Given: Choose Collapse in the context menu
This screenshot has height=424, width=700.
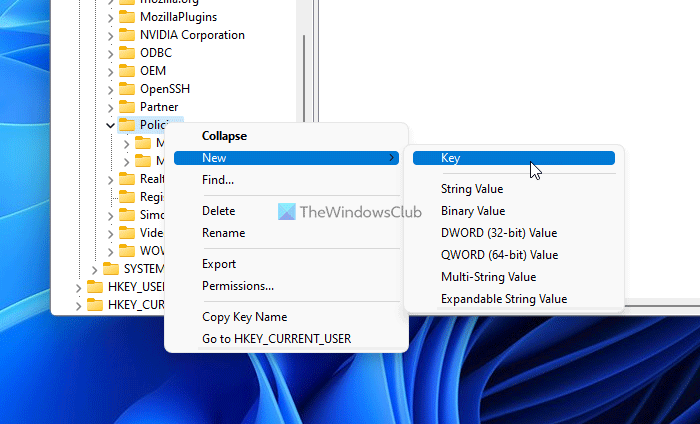Looking at the screenshot, I should pyautogui.click(x=286, y=136).
